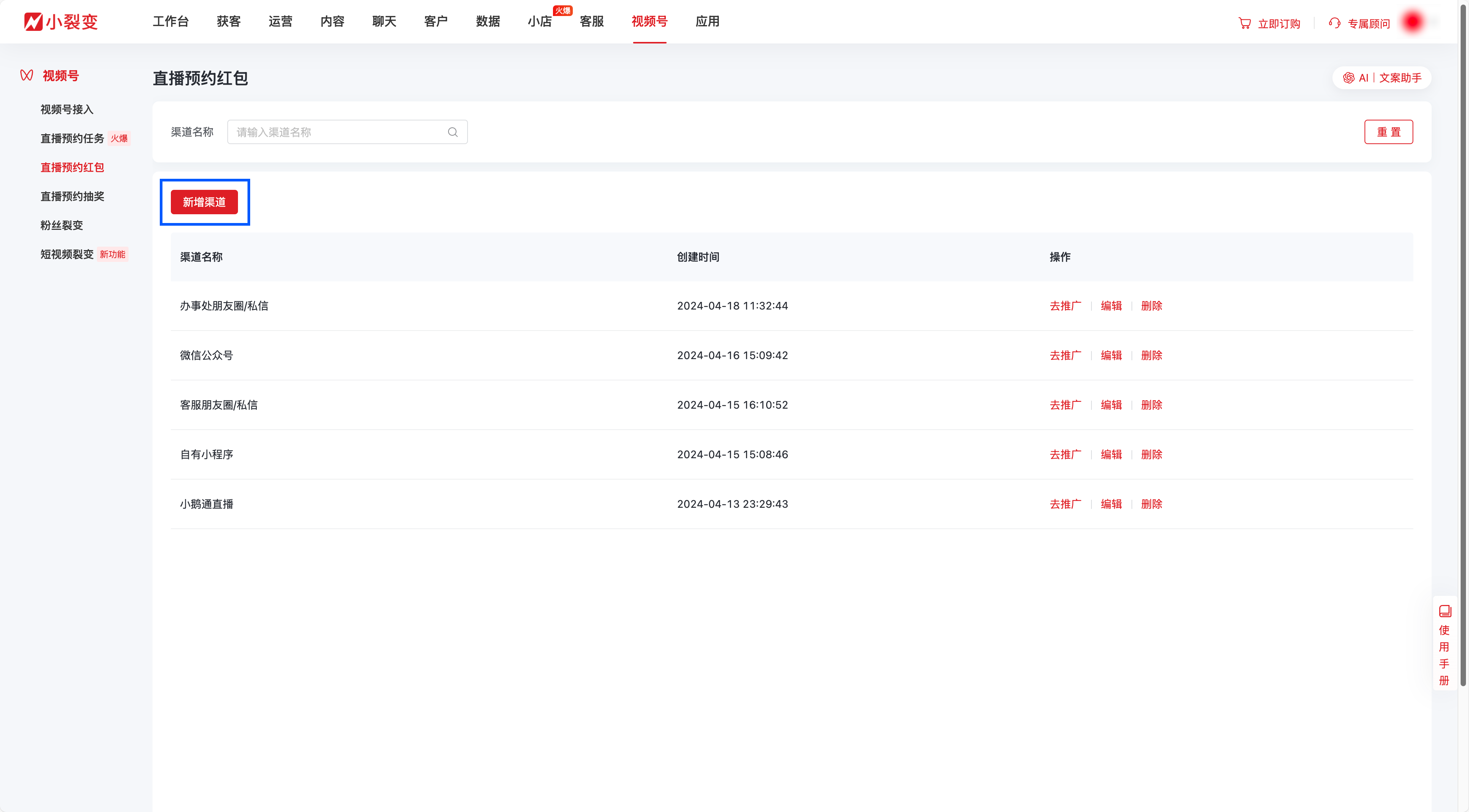Click the shopping cart 立即订购 icon
The height and width of the screenshot is (812, 1469).
pos(1244,23)
